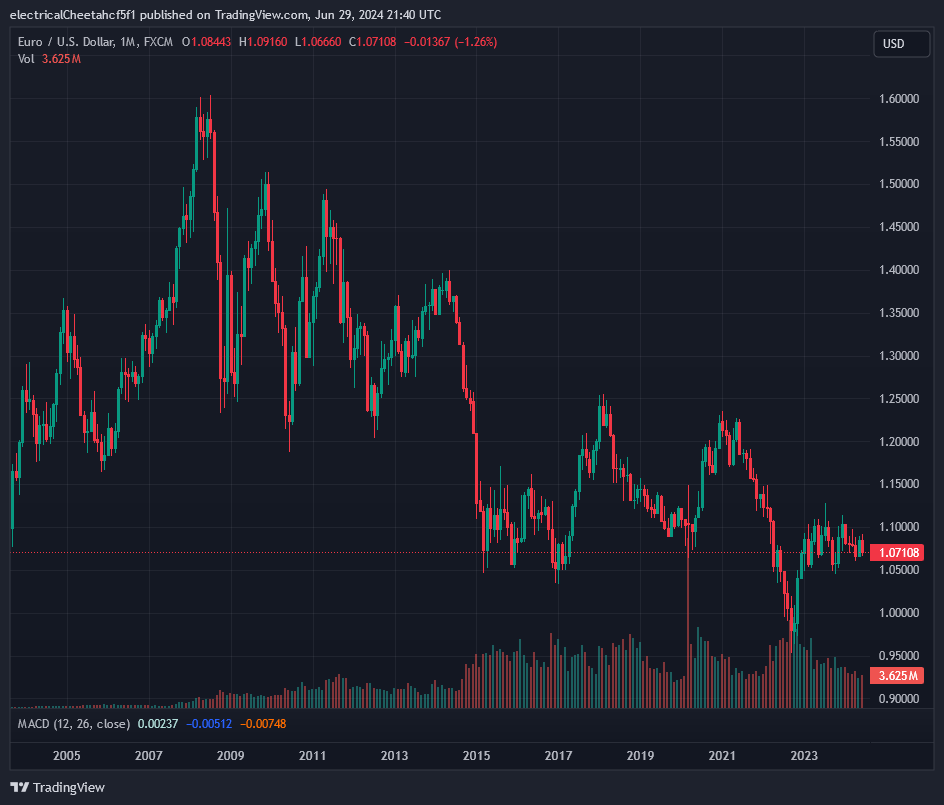Click the red 1.07108 current price tag

pyautogui.click(x=896, y=552)
